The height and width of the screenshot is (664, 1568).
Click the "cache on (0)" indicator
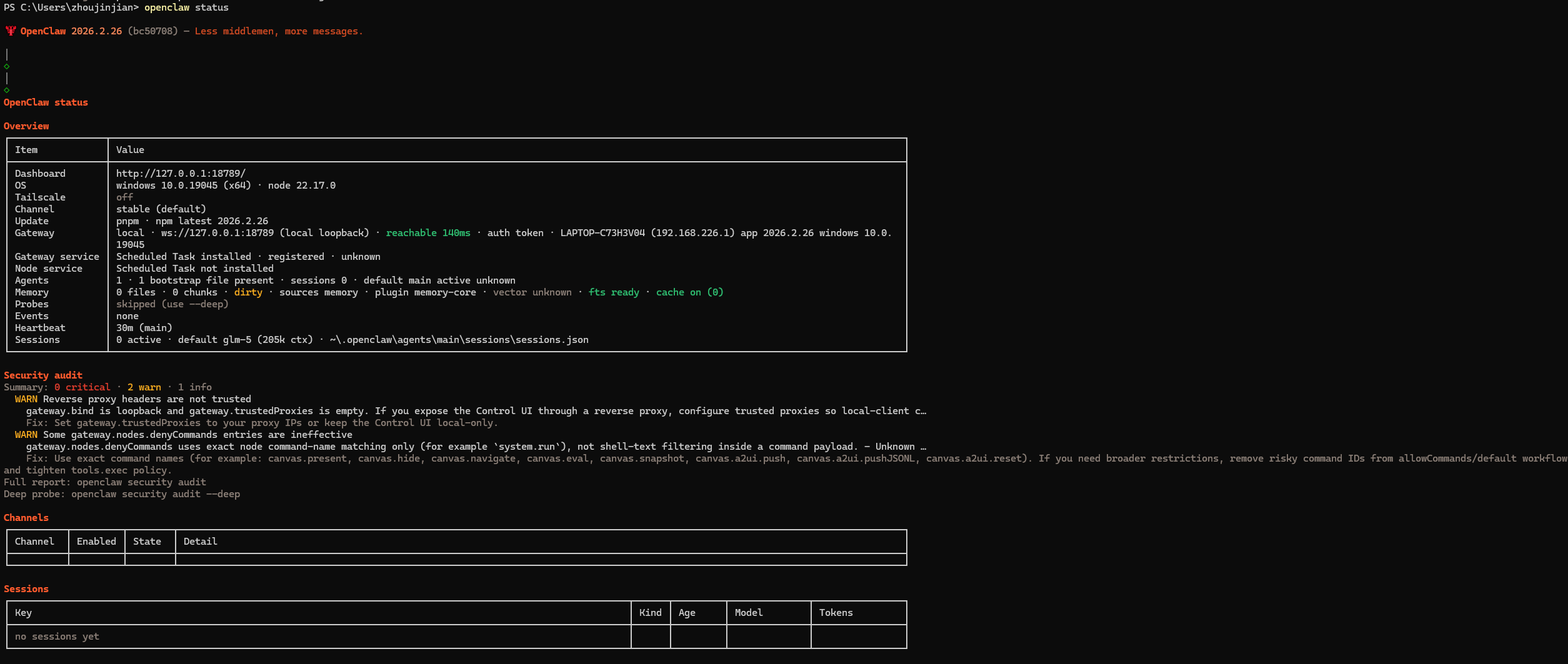click(689, 292)
